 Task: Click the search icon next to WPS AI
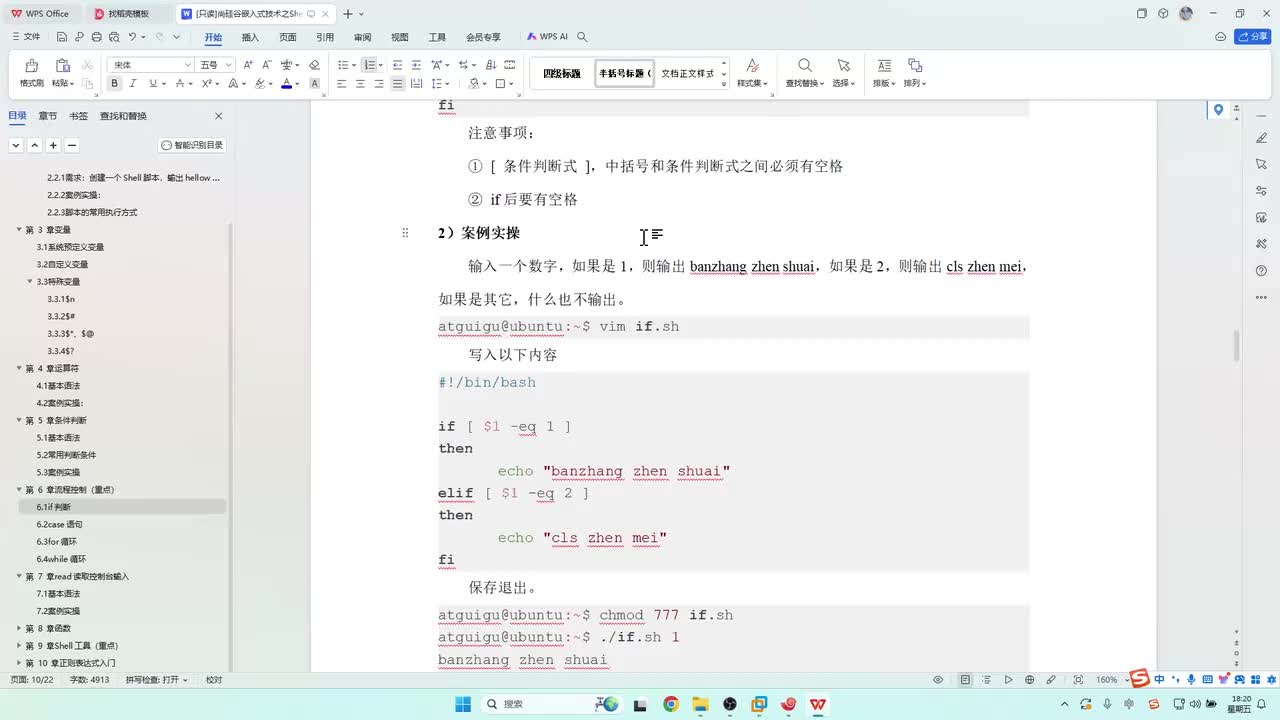582,37
